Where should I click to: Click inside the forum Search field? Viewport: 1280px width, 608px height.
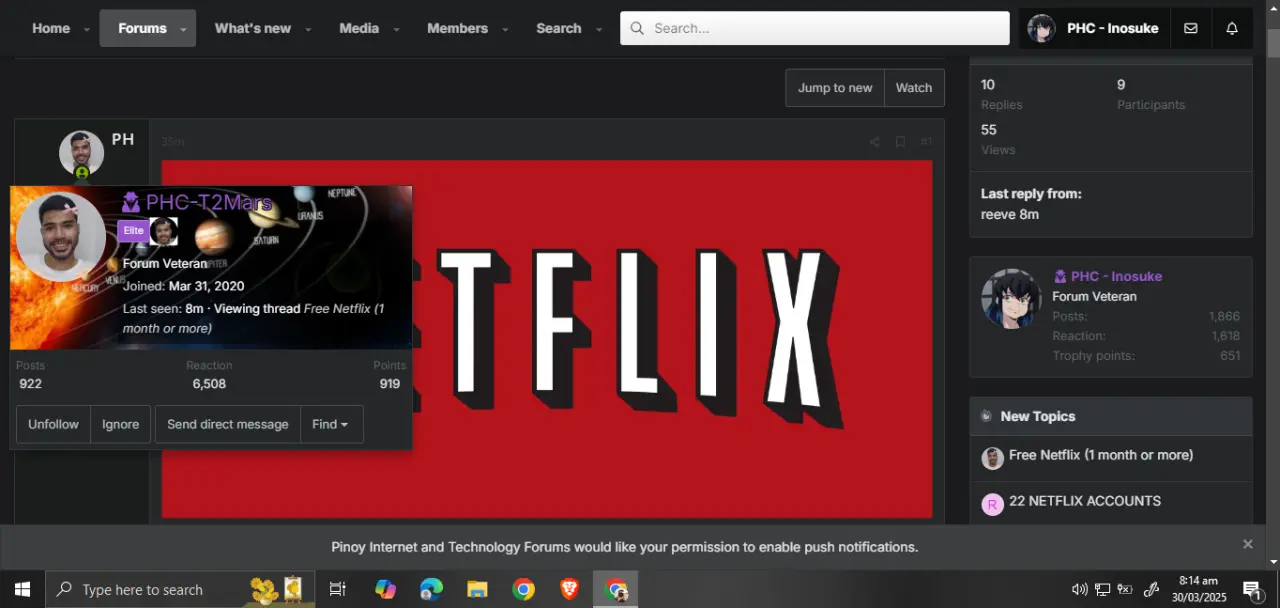(x=815, y=28)
